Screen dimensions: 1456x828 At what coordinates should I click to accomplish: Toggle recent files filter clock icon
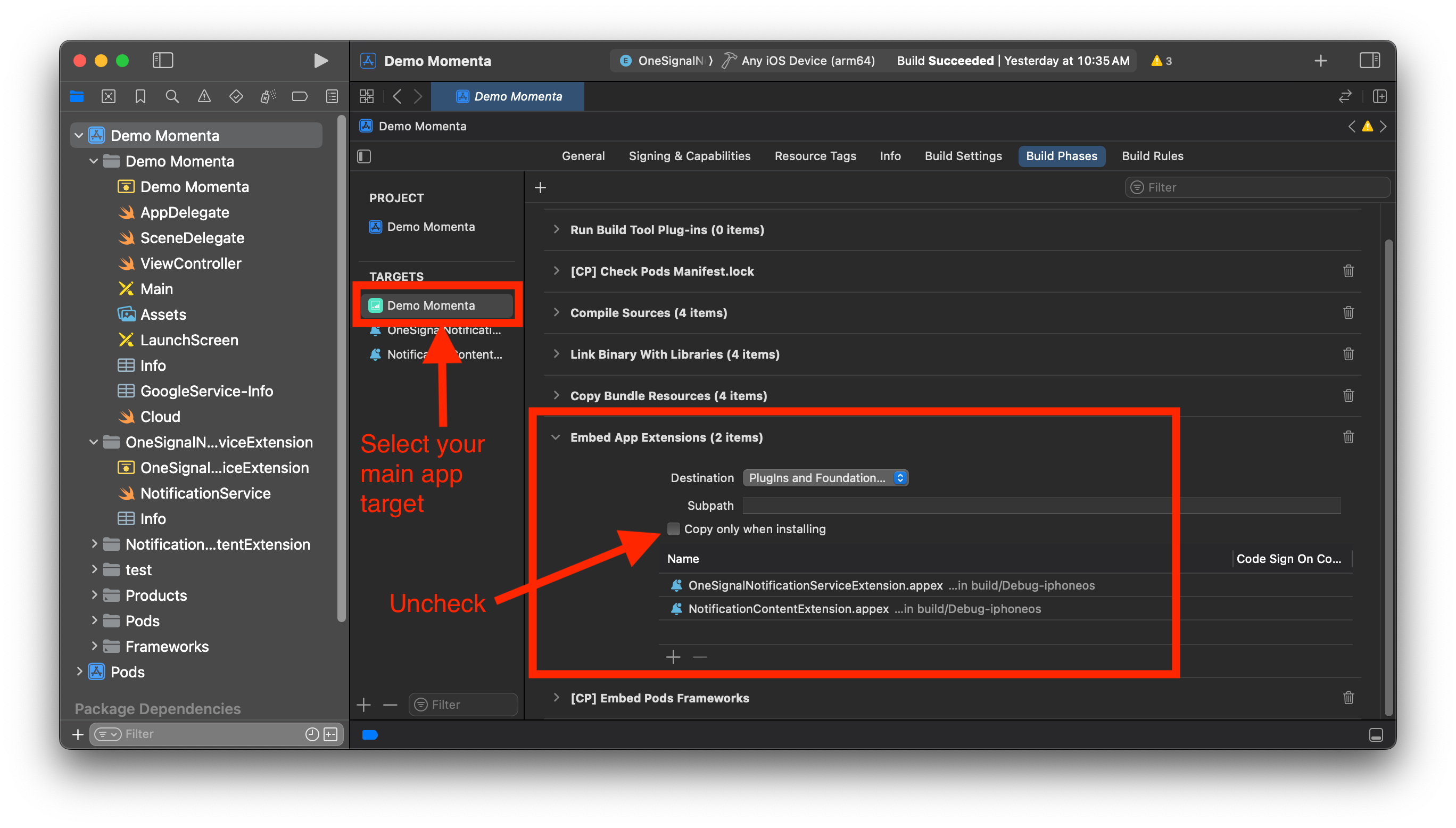[x=311, y=734]
